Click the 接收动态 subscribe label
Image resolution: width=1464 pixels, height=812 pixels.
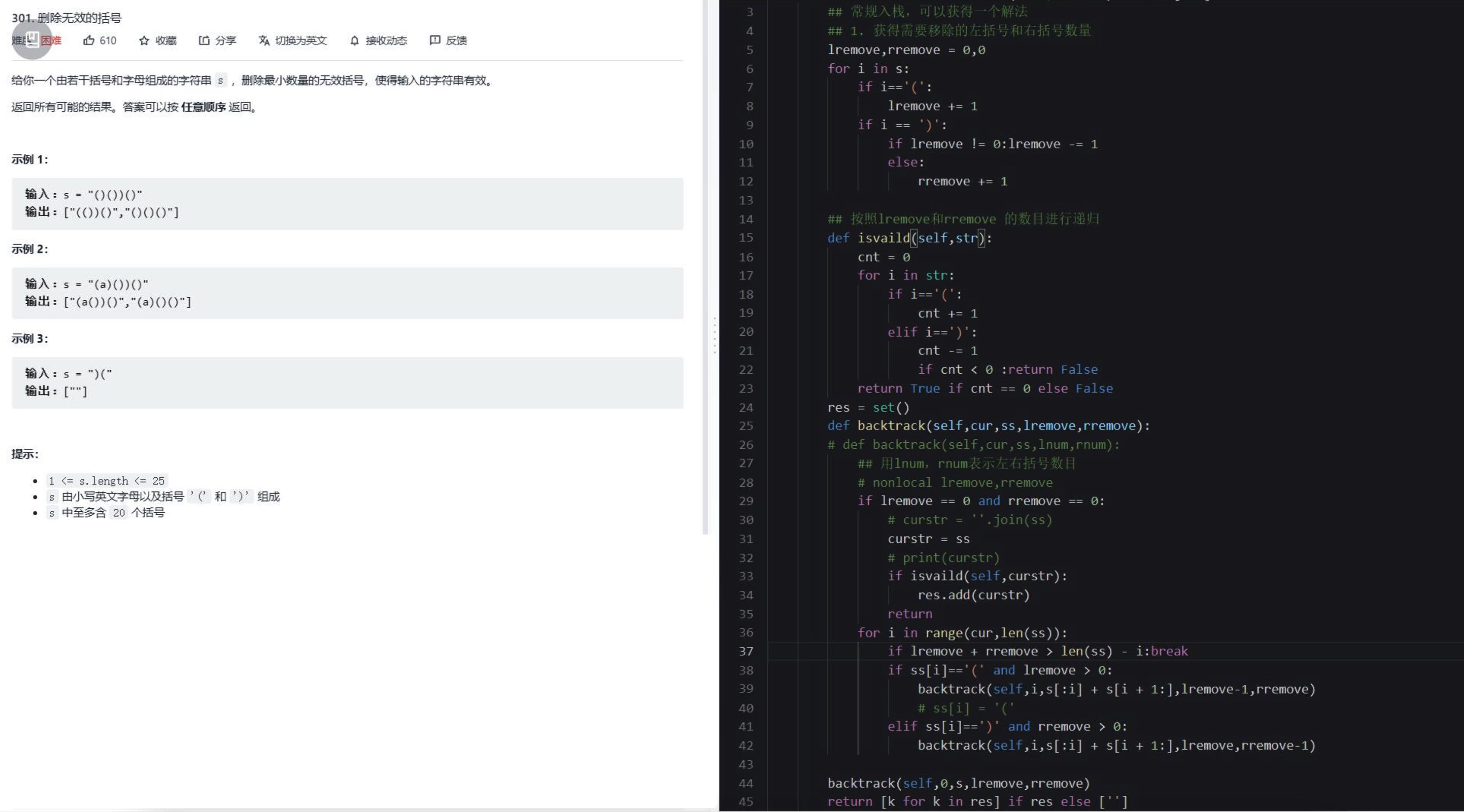pyautogui.click(x=387, y=40)
